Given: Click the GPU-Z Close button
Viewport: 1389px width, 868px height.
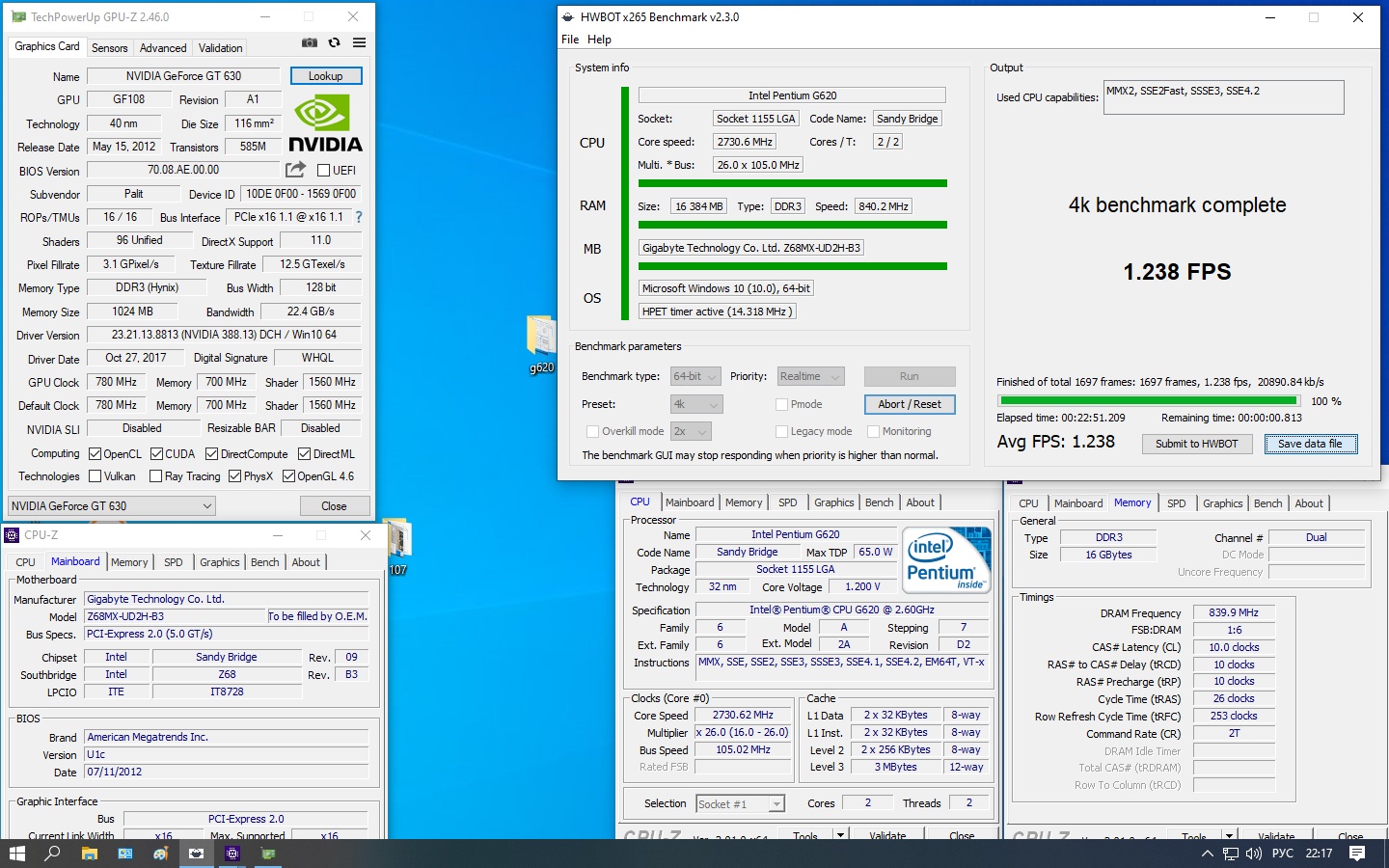Looking at the screenshot, I should 334,506.
